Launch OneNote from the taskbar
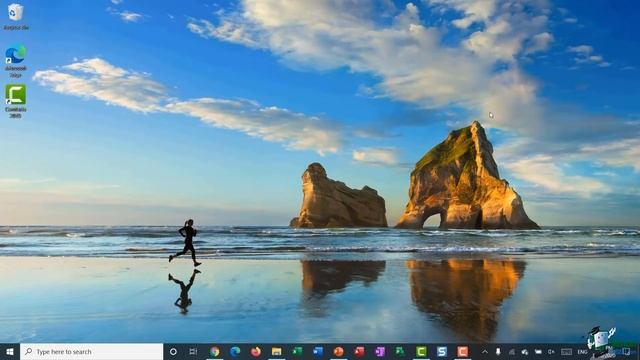 pyautogui.click(x=380, y=351)
